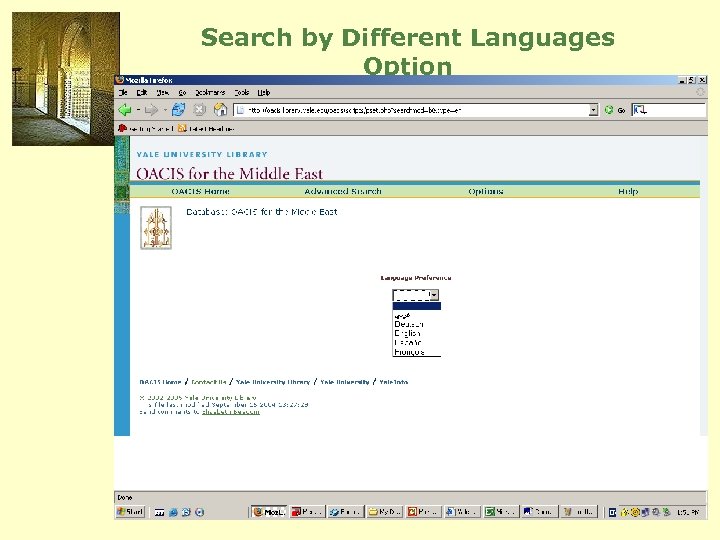Click the Firefox logo in title bar

[x=120, y=80]
